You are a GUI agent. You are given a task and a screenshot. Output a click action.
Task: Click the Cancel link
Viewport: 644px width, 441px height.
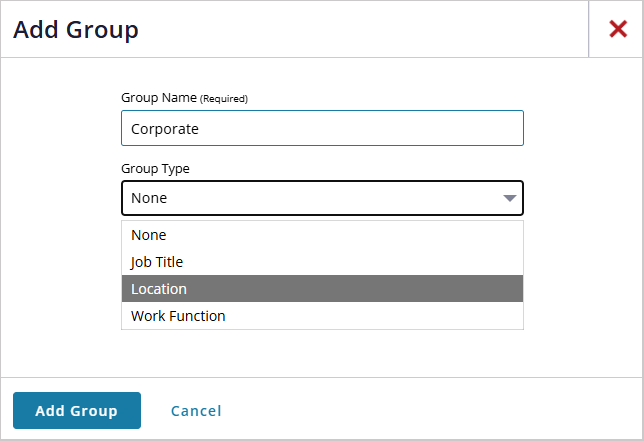pos(196,411)
